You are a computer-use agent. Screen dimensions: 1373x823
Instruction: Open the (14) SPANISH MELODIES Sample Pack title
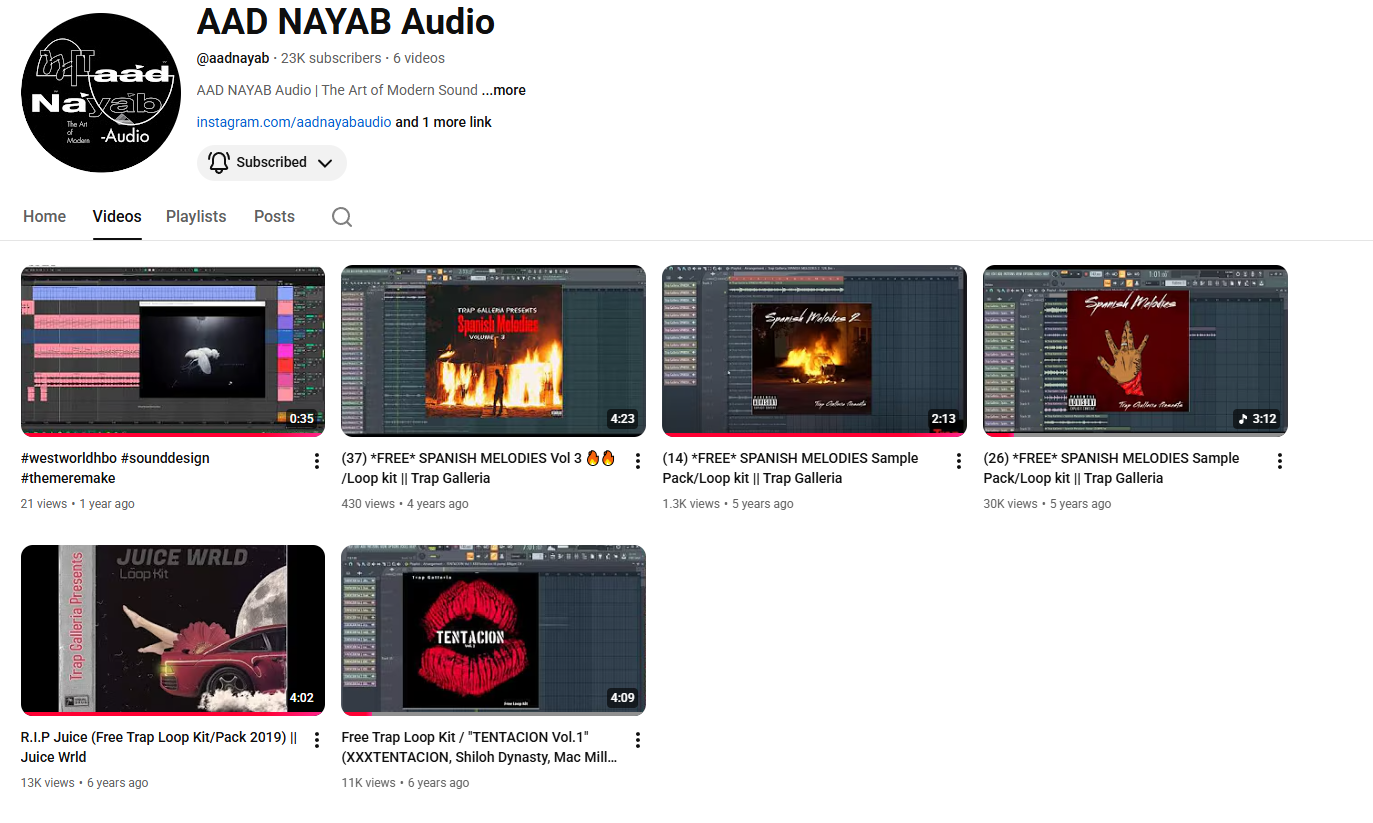pyautogui.click(x=790, y=468)
